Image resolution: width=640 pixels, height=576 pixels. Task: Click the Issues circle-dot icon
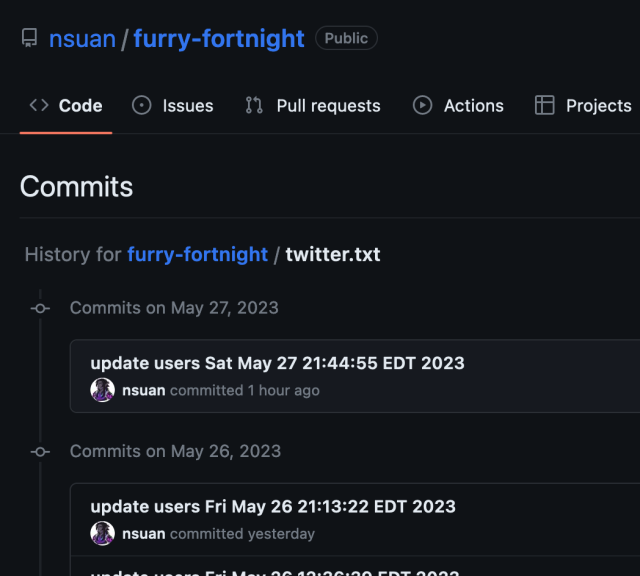click(142, 105)
